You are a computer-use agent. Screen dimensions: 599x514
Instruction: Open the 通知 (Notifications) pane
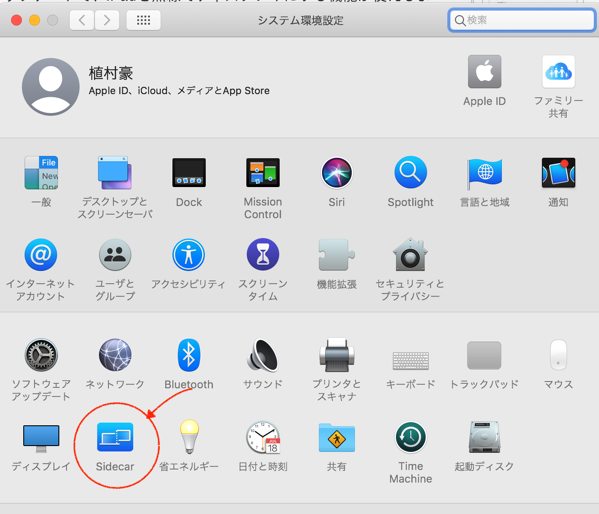pyautogui.click(x=558, y=173)
